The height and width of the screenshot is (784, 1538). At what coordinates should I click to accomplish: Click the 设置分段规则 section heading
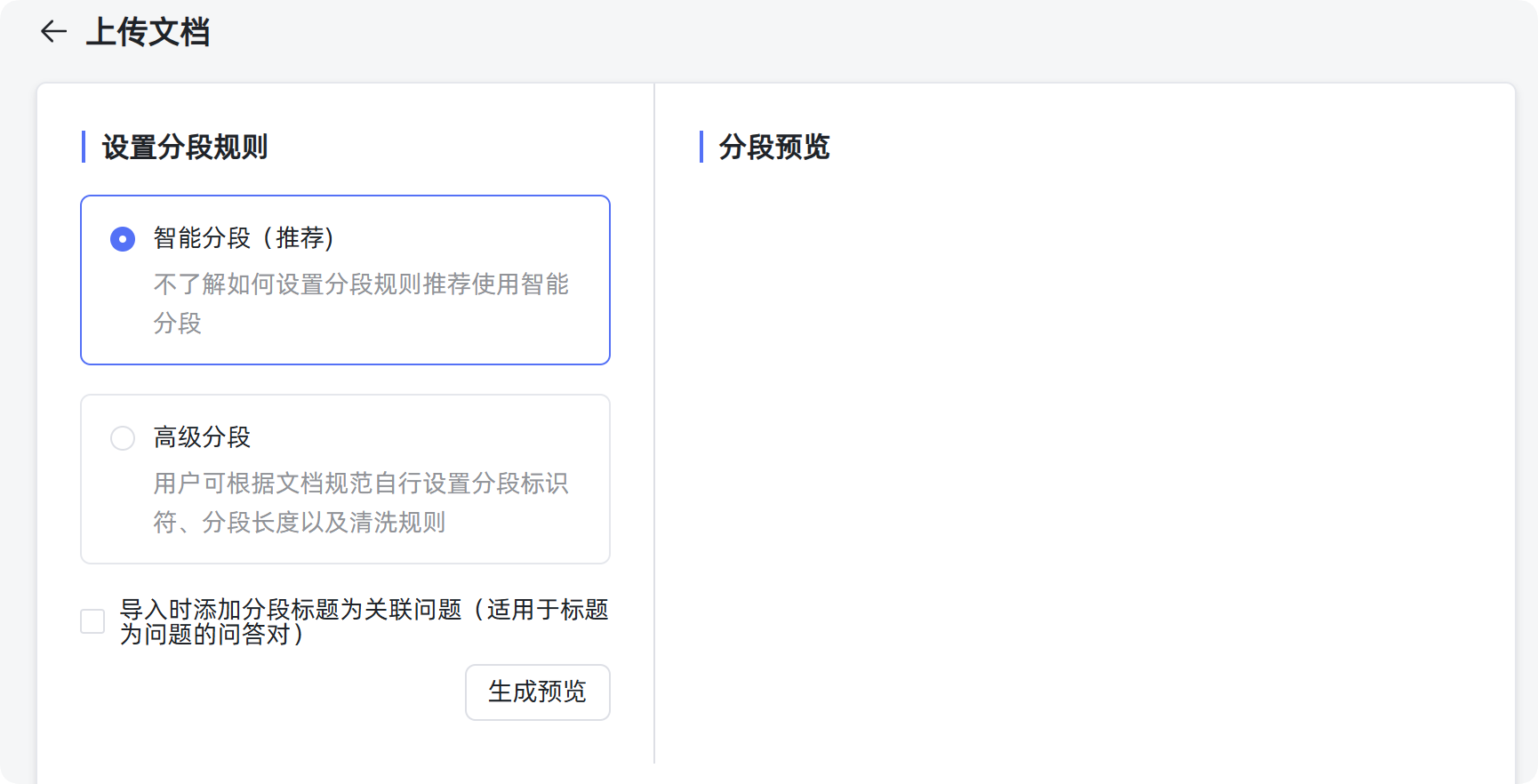pos(185,147)
